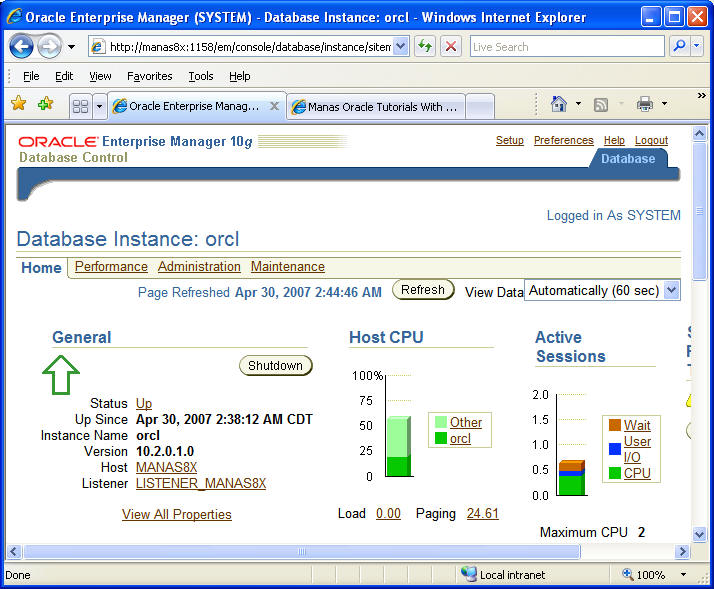The height and width of the screenshot is (589, 714).
Task: Click the red Stop loading icon
Action: tap(451, 46)
